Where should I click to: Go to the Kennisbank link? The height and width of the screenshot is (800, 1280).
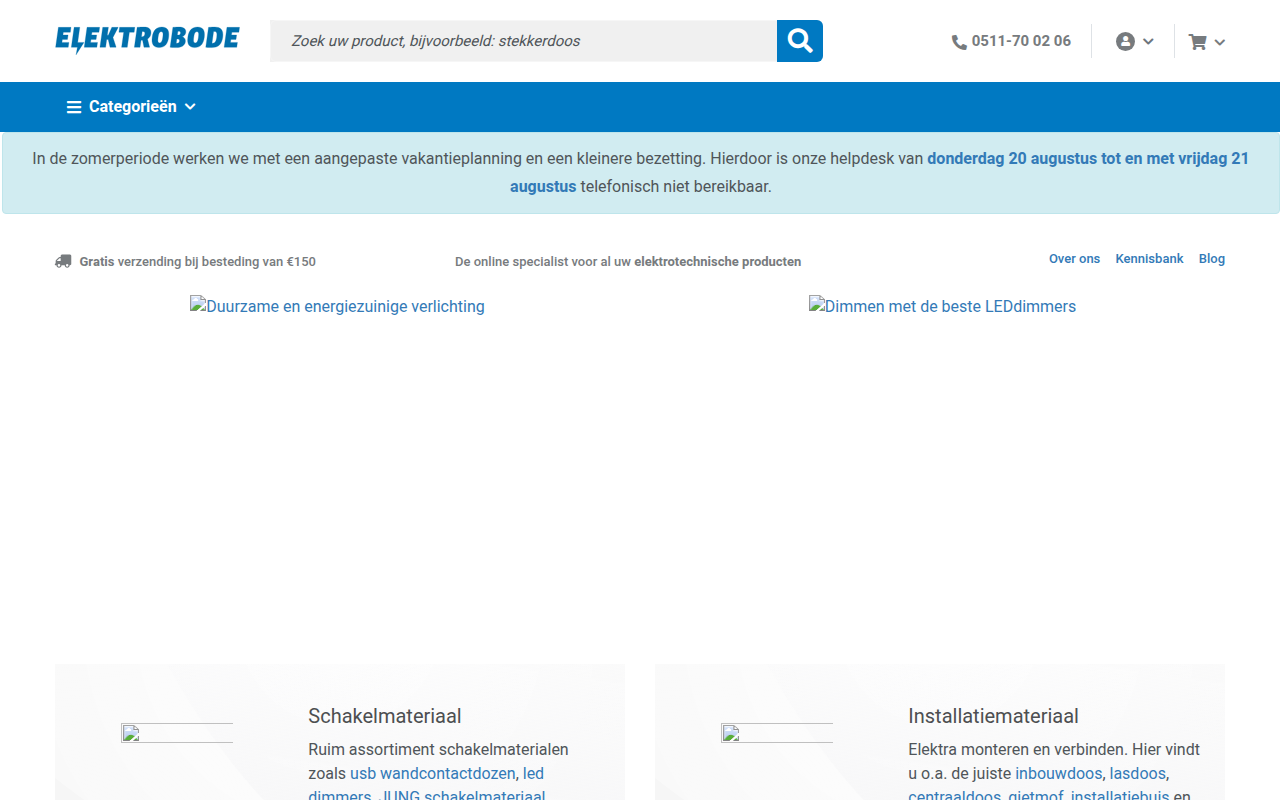(x=1149, y=259)
